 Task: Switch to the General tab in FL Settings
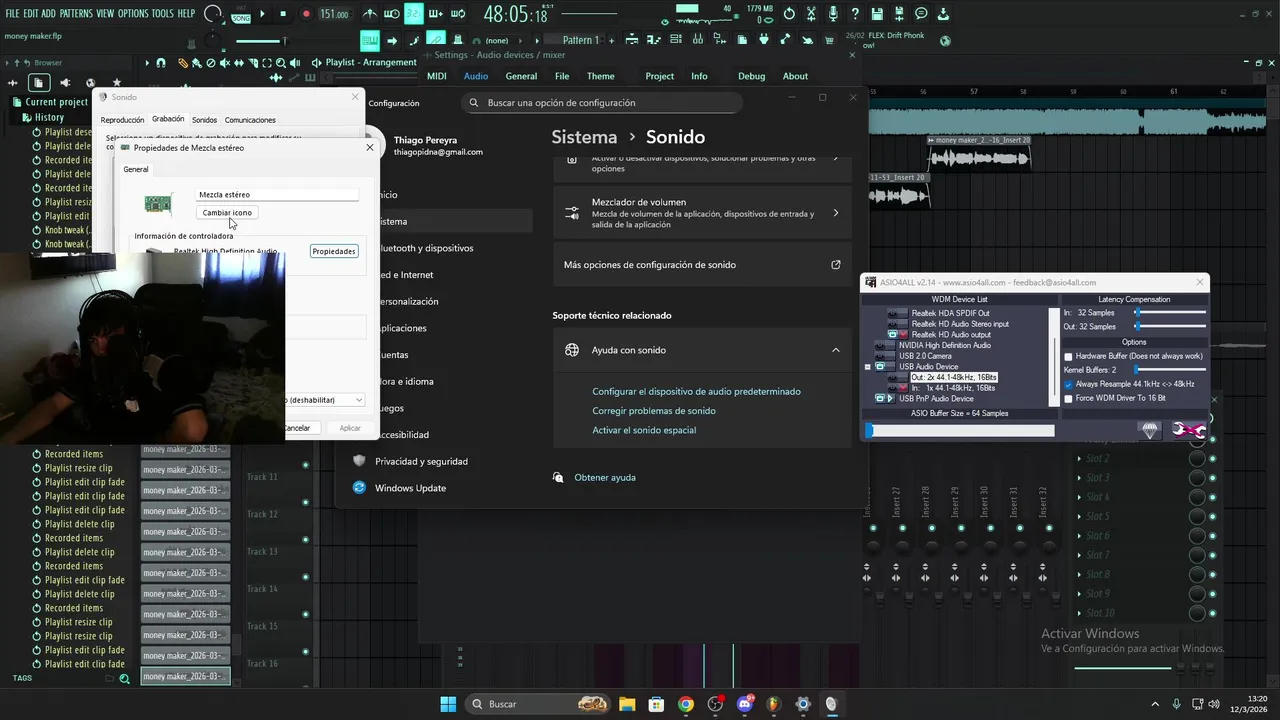(521, 76)
